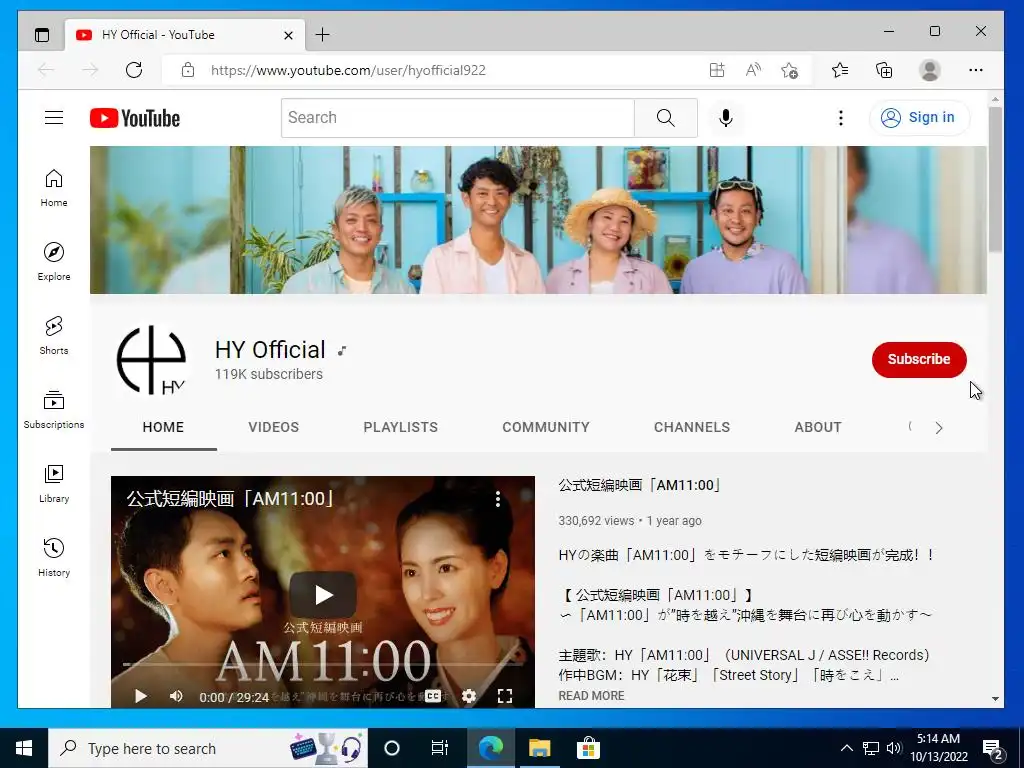Open the 公式短編映画「AM11:00」video title link

coord(639,485)
